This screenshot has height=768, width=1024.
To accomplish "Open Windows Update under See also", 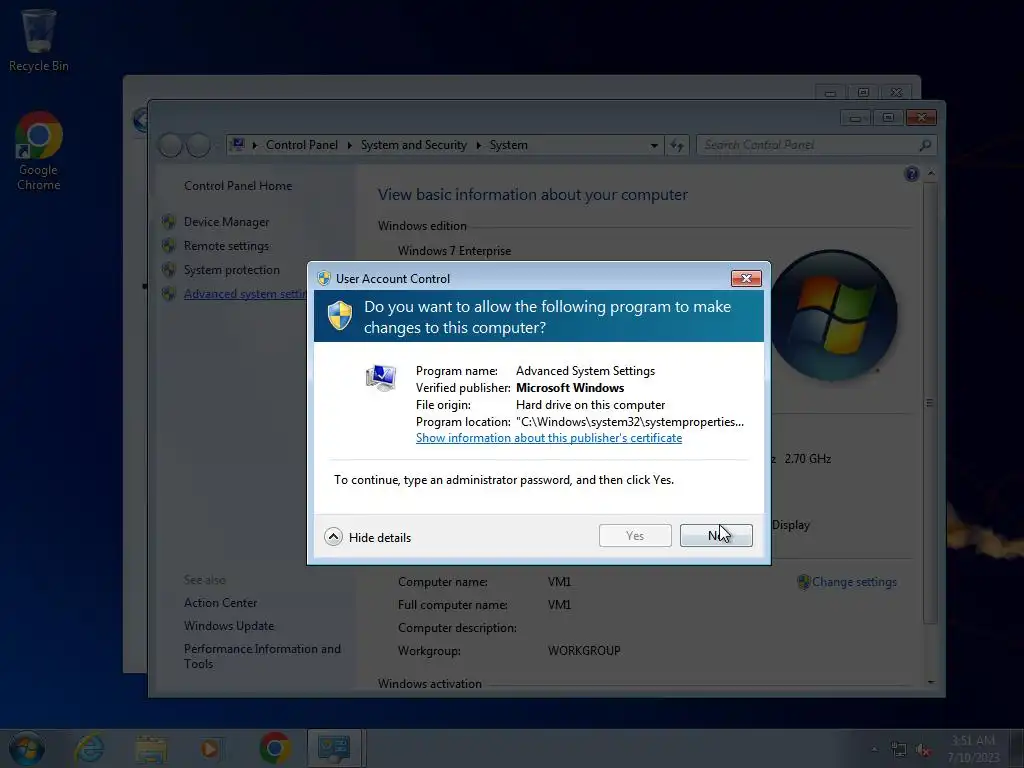I will click(229, 626).
